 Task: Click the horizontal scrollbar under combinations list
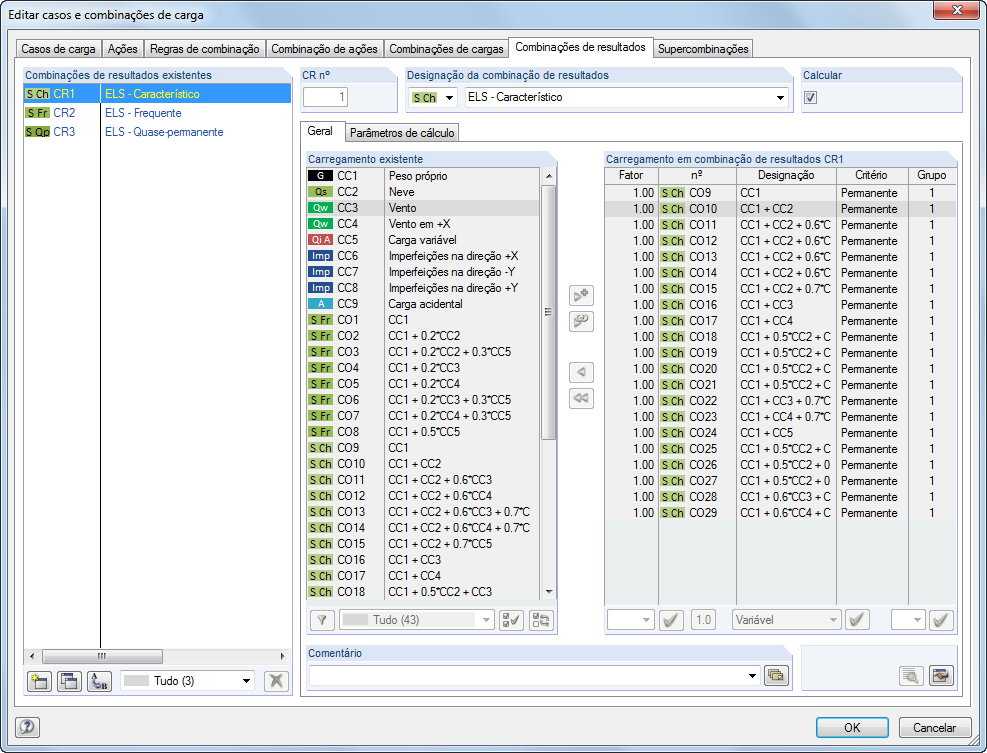coord(102,656)
